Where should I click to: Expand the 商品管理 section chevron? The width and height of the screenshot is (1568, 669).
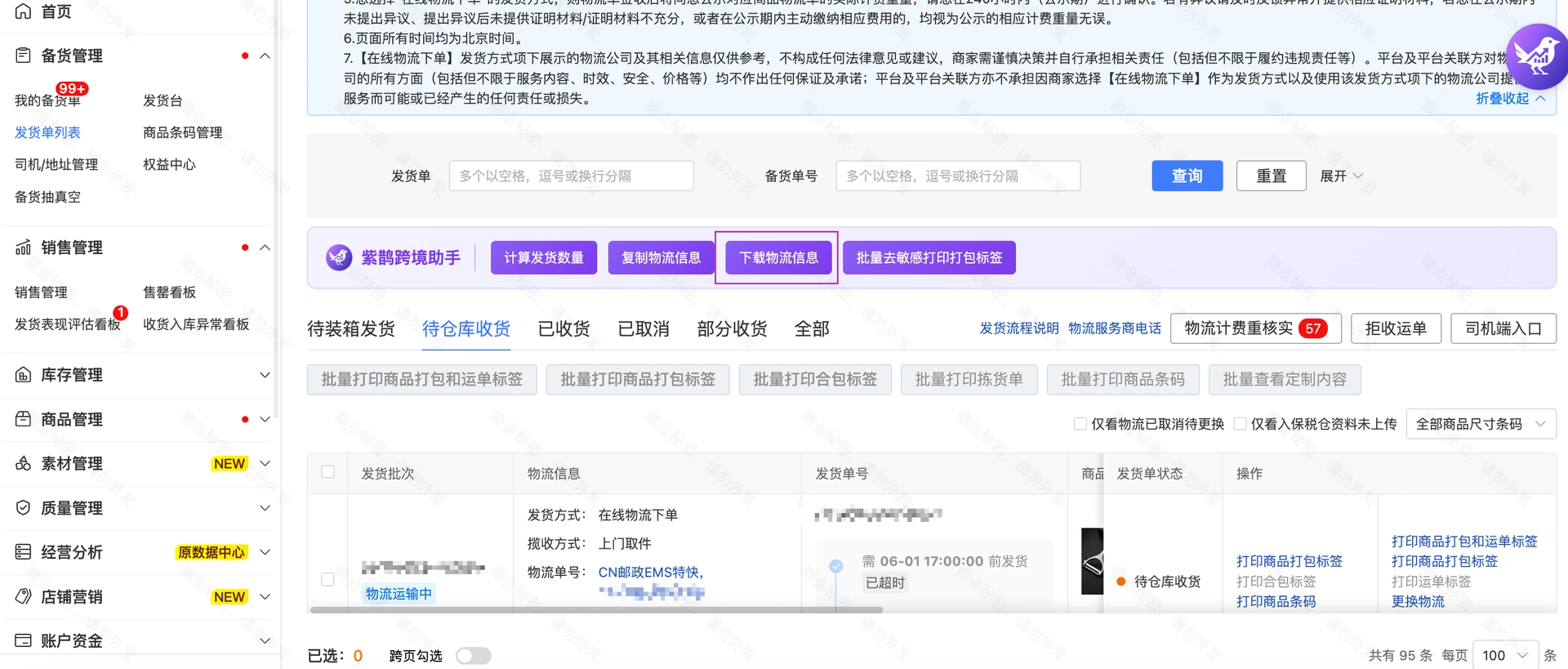click(x=265, y=419)
